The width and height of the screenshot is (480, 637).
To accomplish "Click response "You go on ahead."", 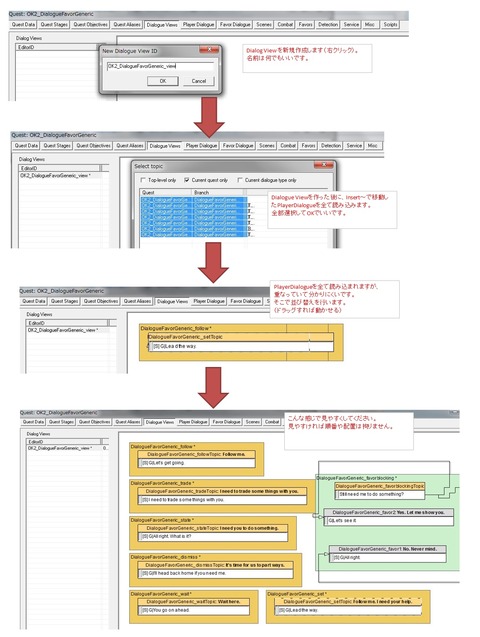I will [194, 610].
